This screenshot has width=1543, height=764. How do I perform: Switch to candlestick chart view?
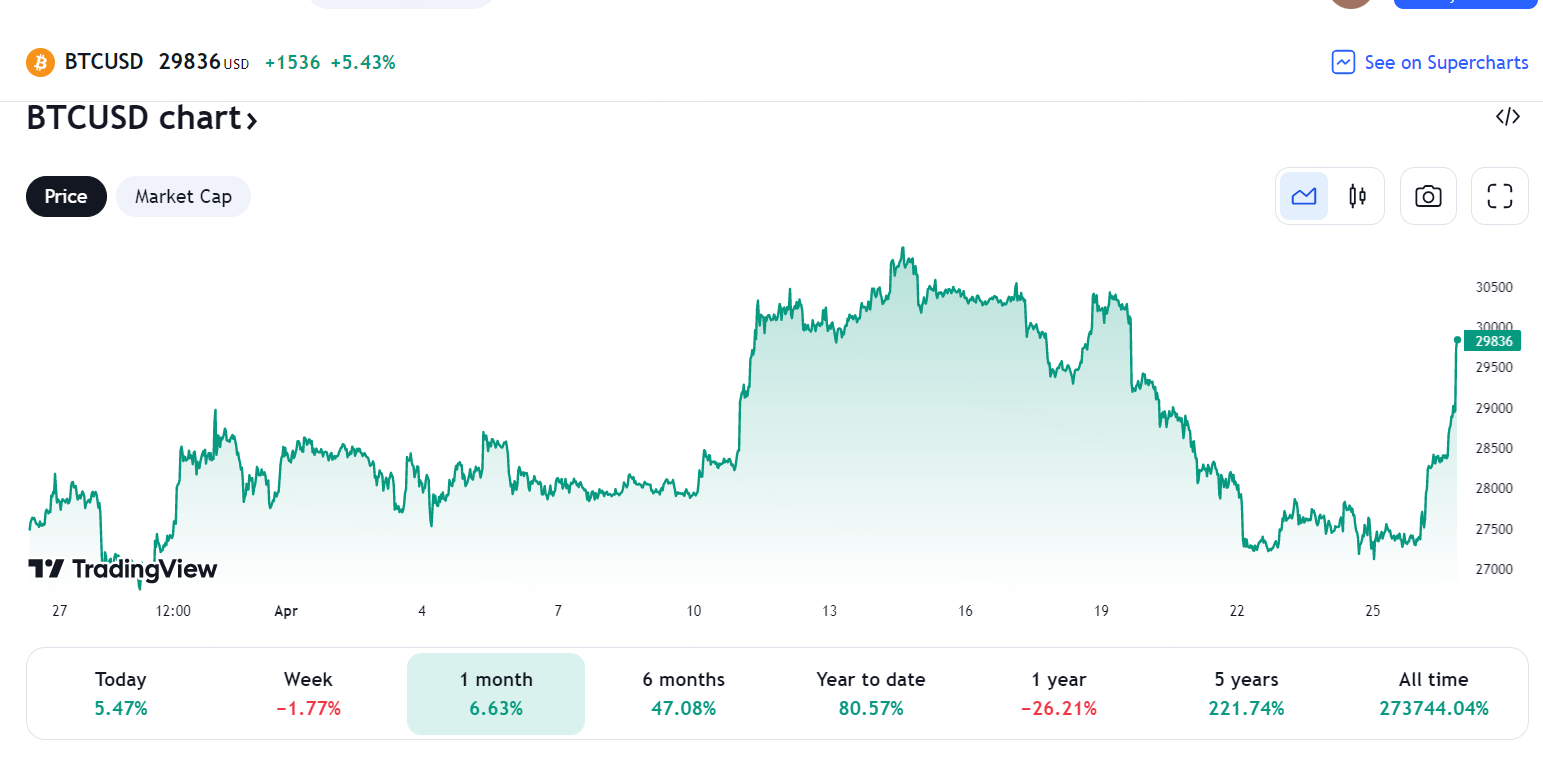[1357, 196]
